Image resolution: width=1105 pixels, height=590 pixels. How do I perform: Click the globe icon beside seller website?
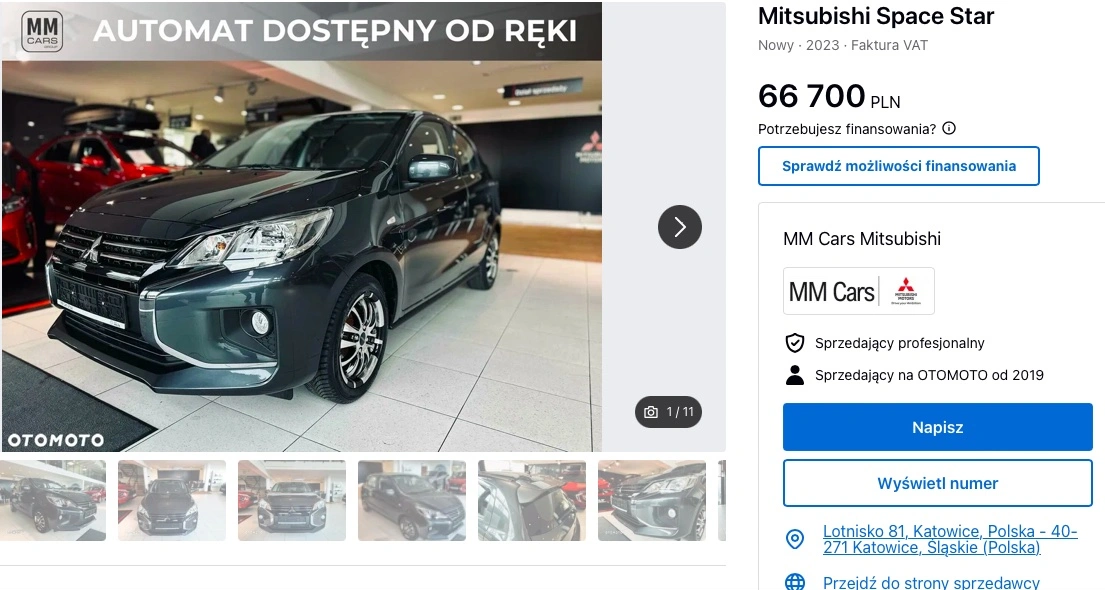794,582
